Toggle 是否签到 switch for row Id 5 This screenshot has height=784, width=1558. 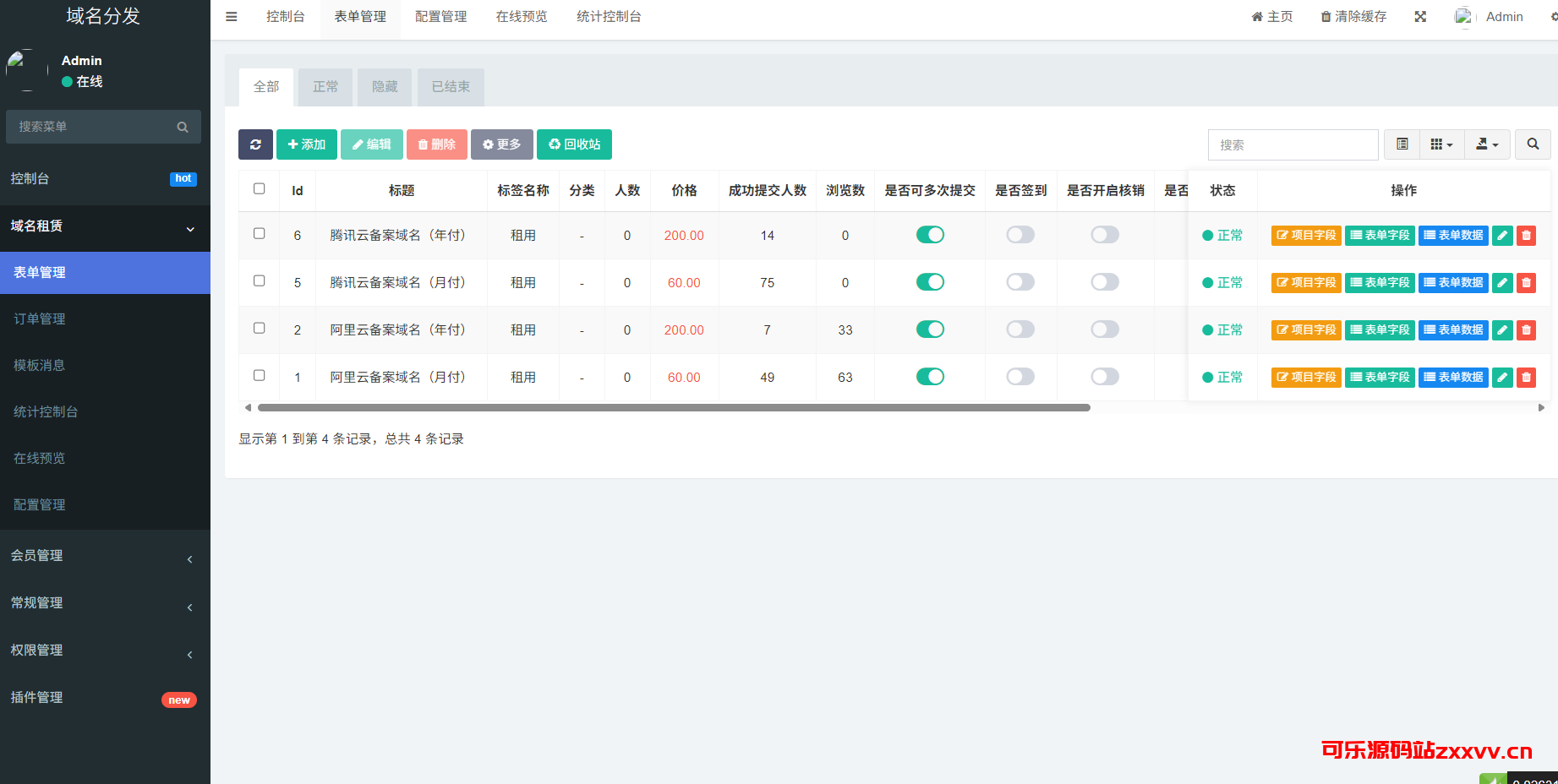pyautogui.click(x=1020, y=282)
